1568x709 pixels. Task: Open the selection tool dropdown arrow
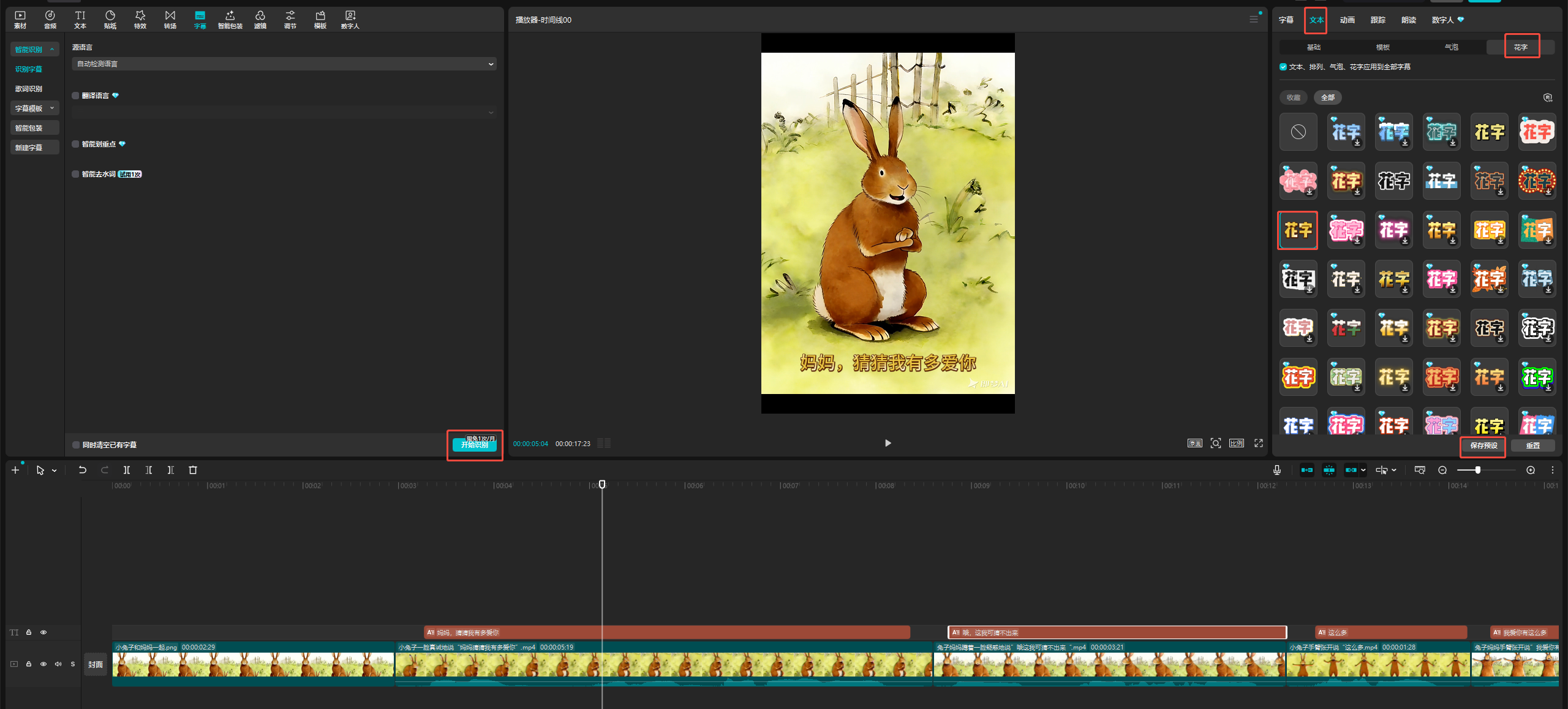coord(55,471)
